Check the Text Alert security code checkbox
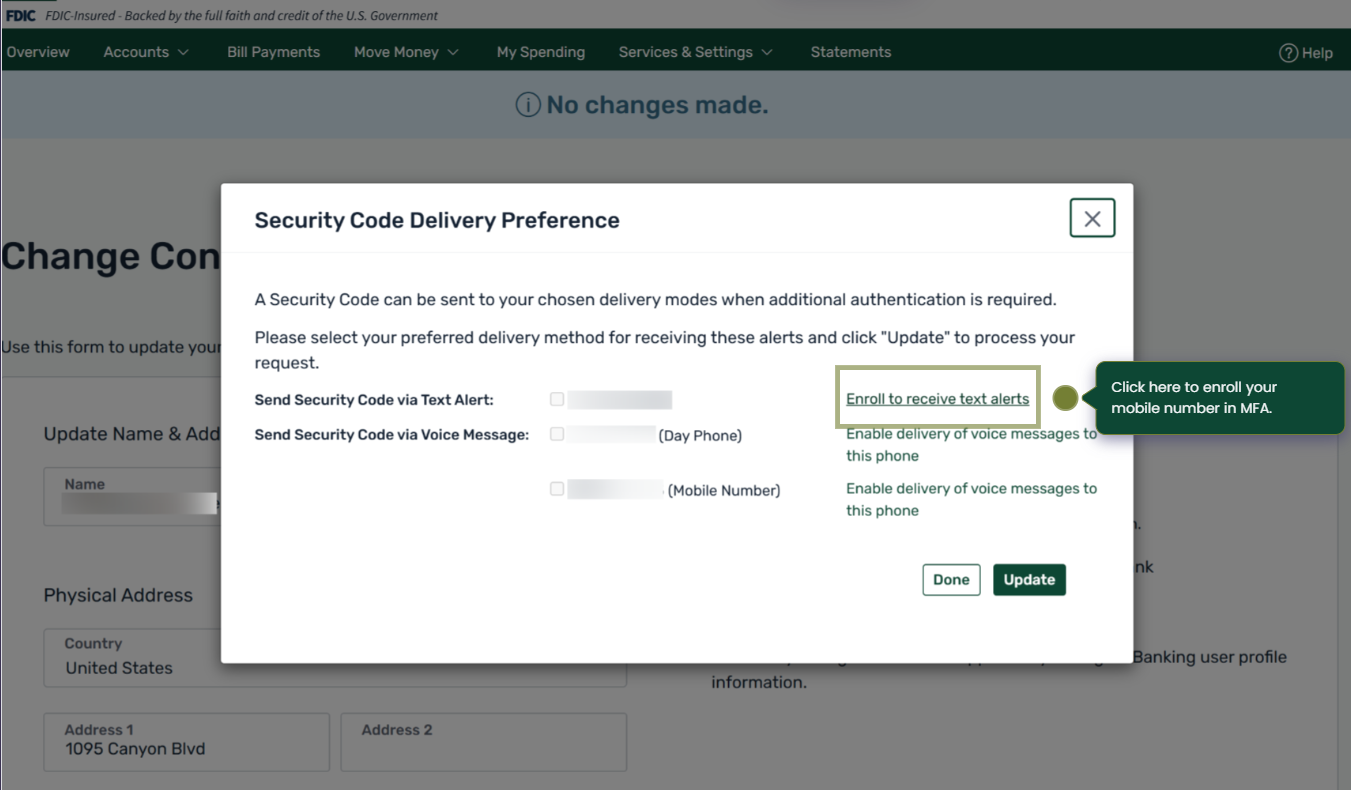Image resolution: width=1351 pixels, height=790 pixels. tap(557, 399)
